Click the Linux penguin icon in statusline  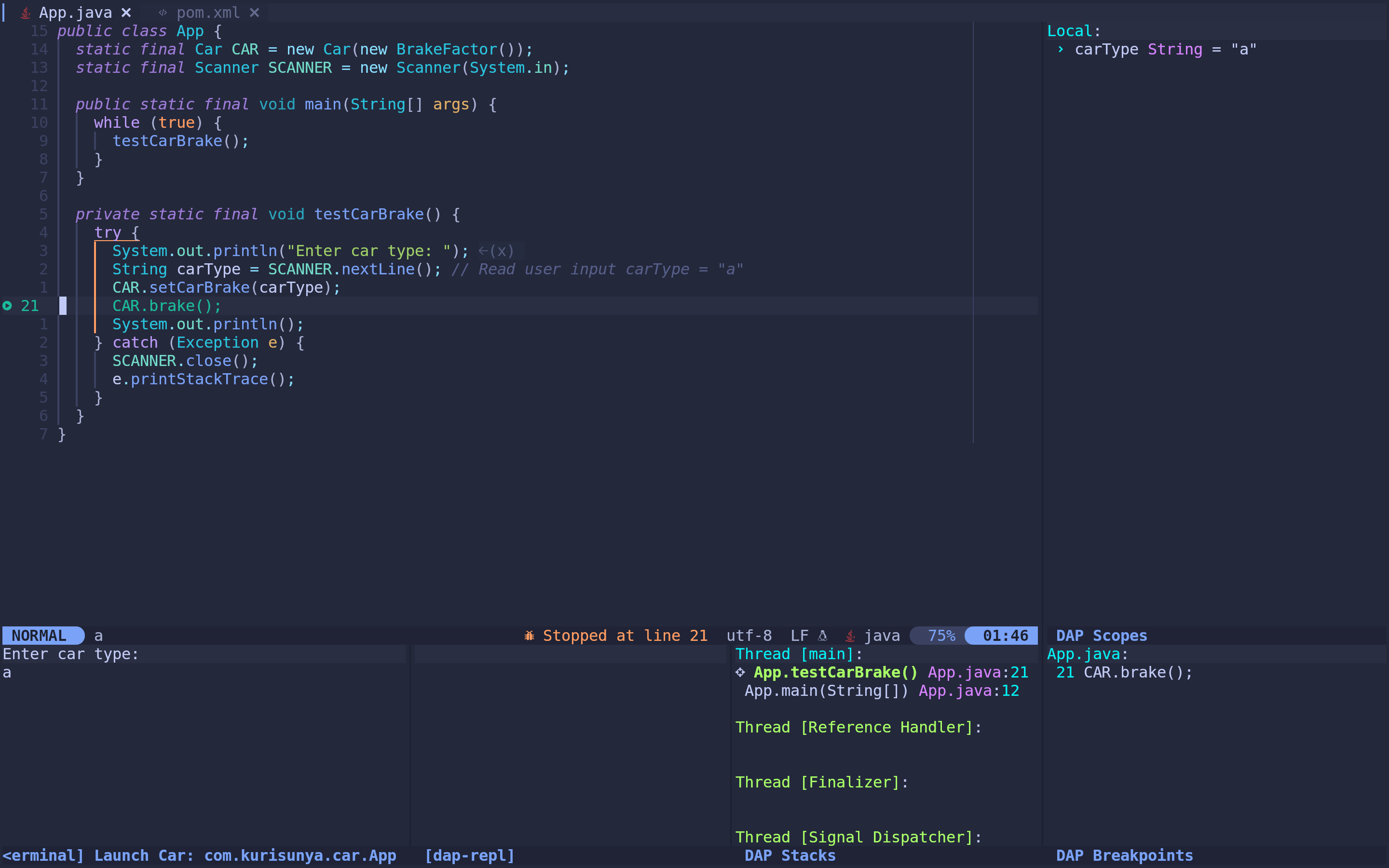tap(822, 636)
